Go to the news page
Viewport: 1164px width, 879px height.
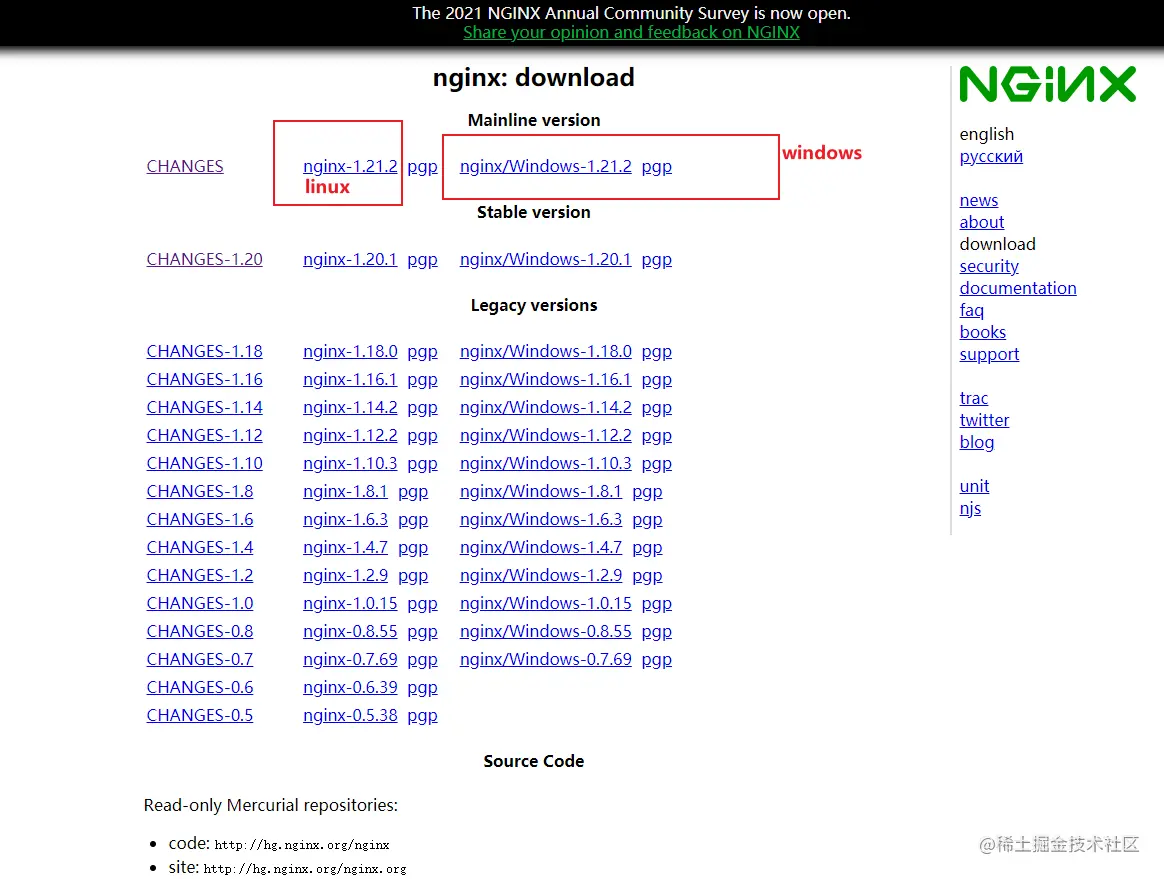(978, 200)
